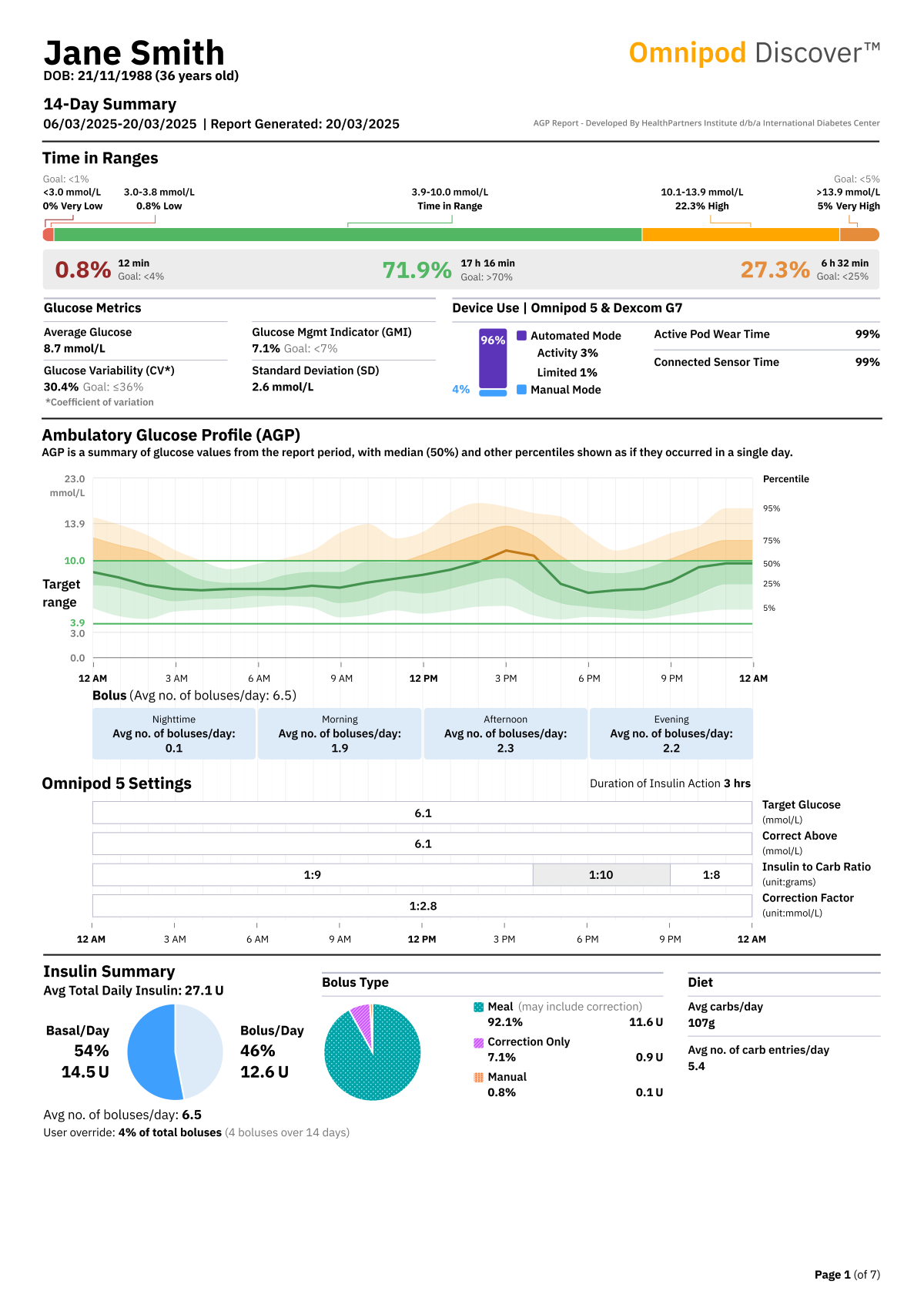Screen dimensions: 924x1308
Task: Click the AGP Report developer credit line
Action: pos(706,123)
